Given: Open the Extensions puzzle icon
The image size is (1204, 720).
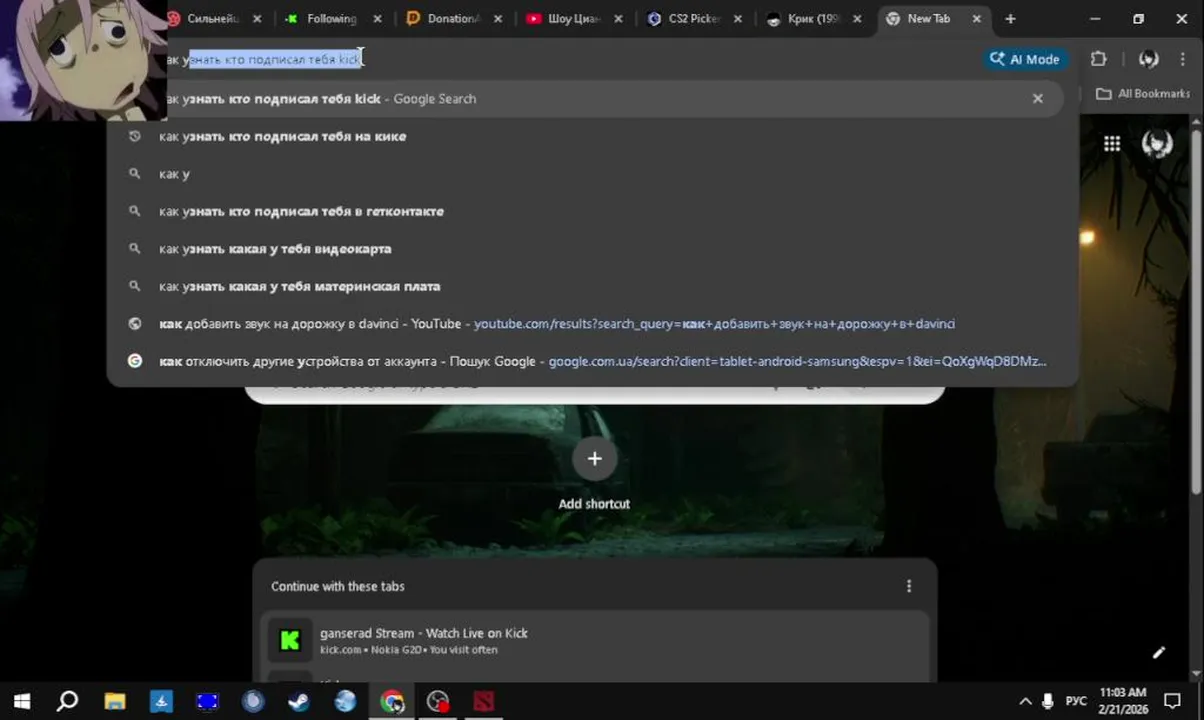Looking at the screenshot, I should click(1098, 59).
